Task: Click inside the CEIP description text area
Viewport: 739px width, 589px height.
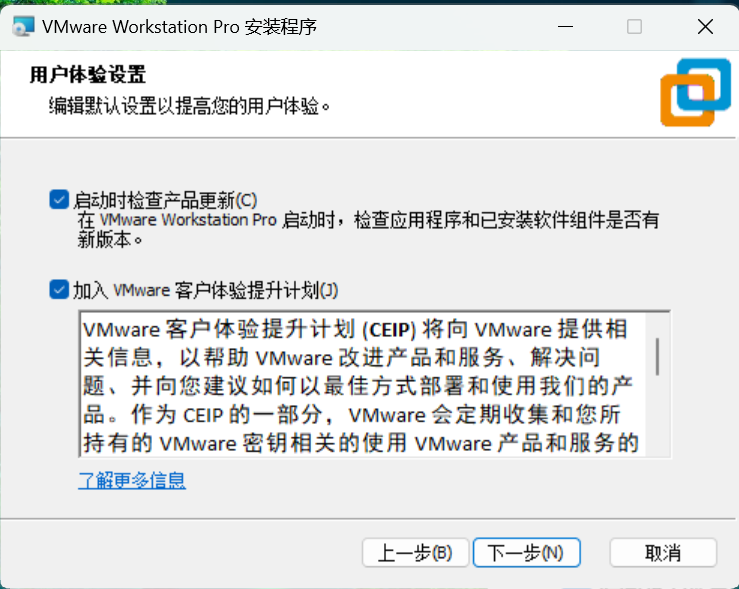Action: point(362,384)
